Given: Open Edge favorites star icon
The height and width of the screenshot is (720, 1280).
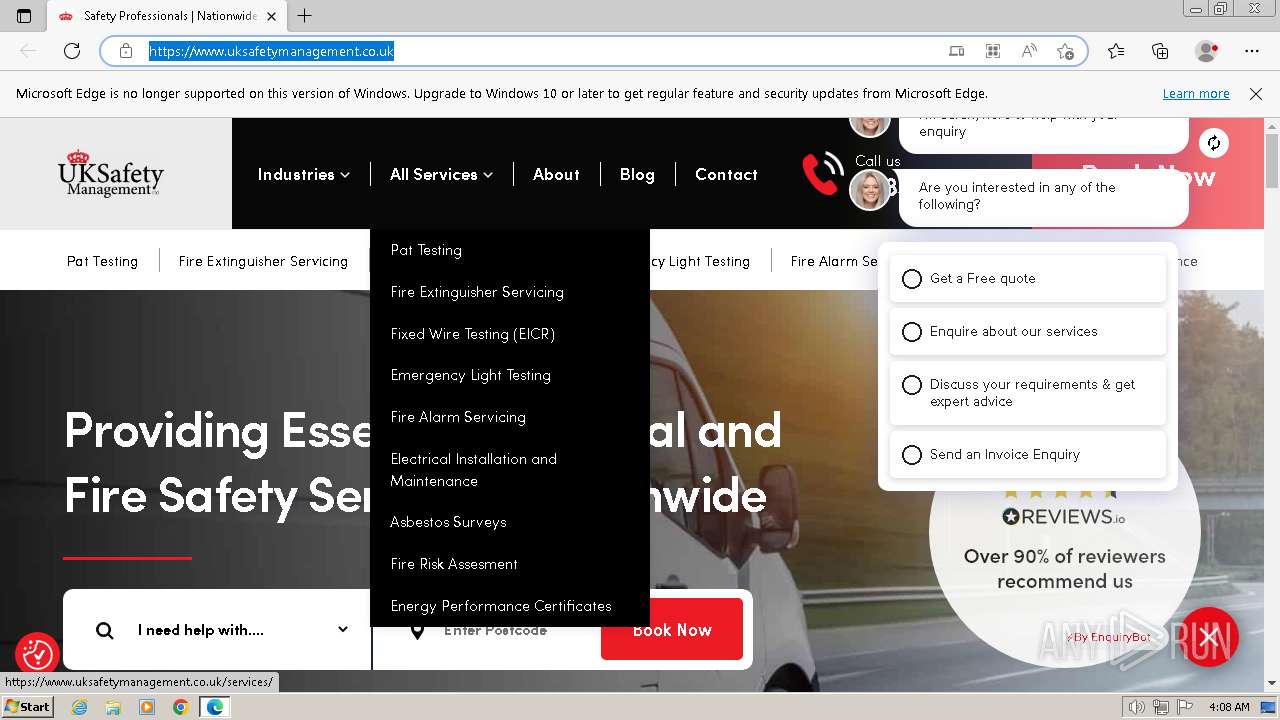Looking at the screenshot, I should [x=1116, y=51].
